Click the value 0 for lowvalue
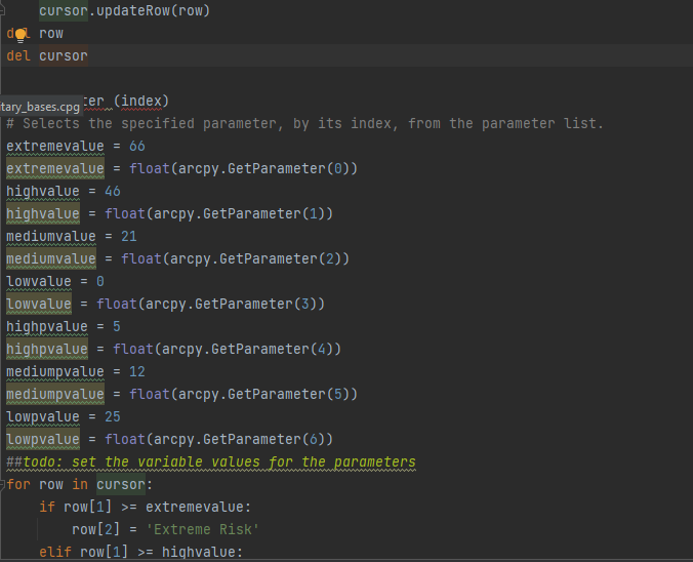This screenshot has height=562, width=693. (x=100, y=281)
